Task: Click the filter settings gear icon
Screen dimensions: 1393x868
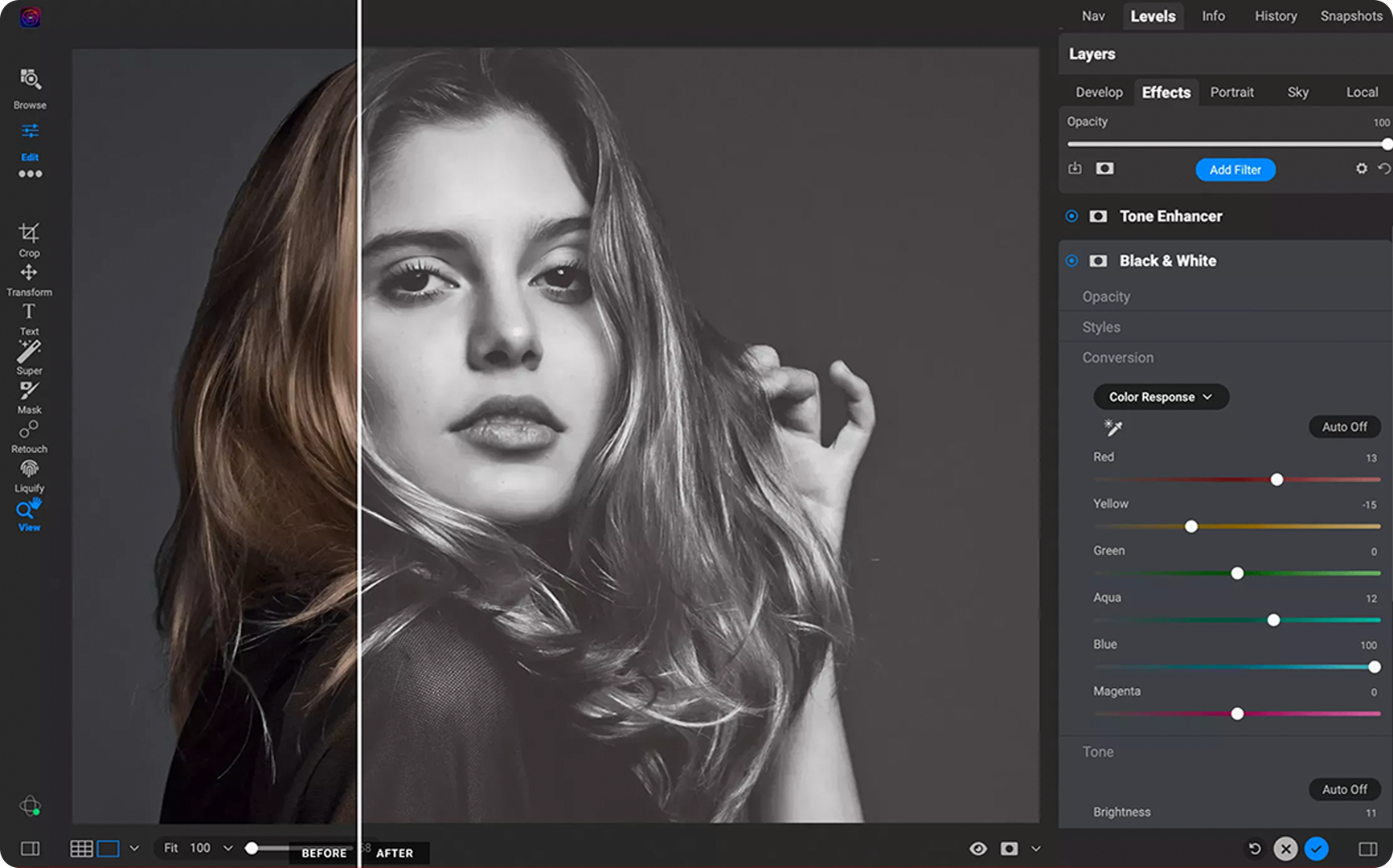Action: tap(1361, 169)
